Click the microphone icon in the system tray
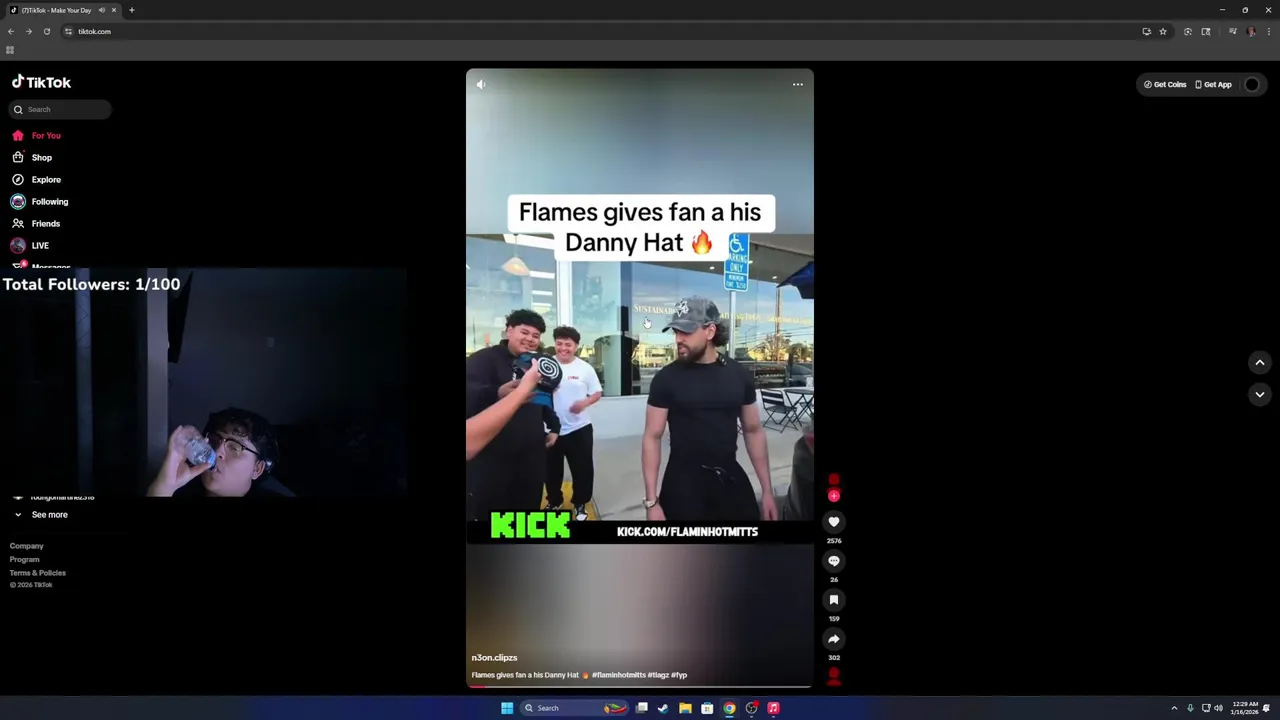The width and height of the screenshot is (1280, 720). point(1190,708)
